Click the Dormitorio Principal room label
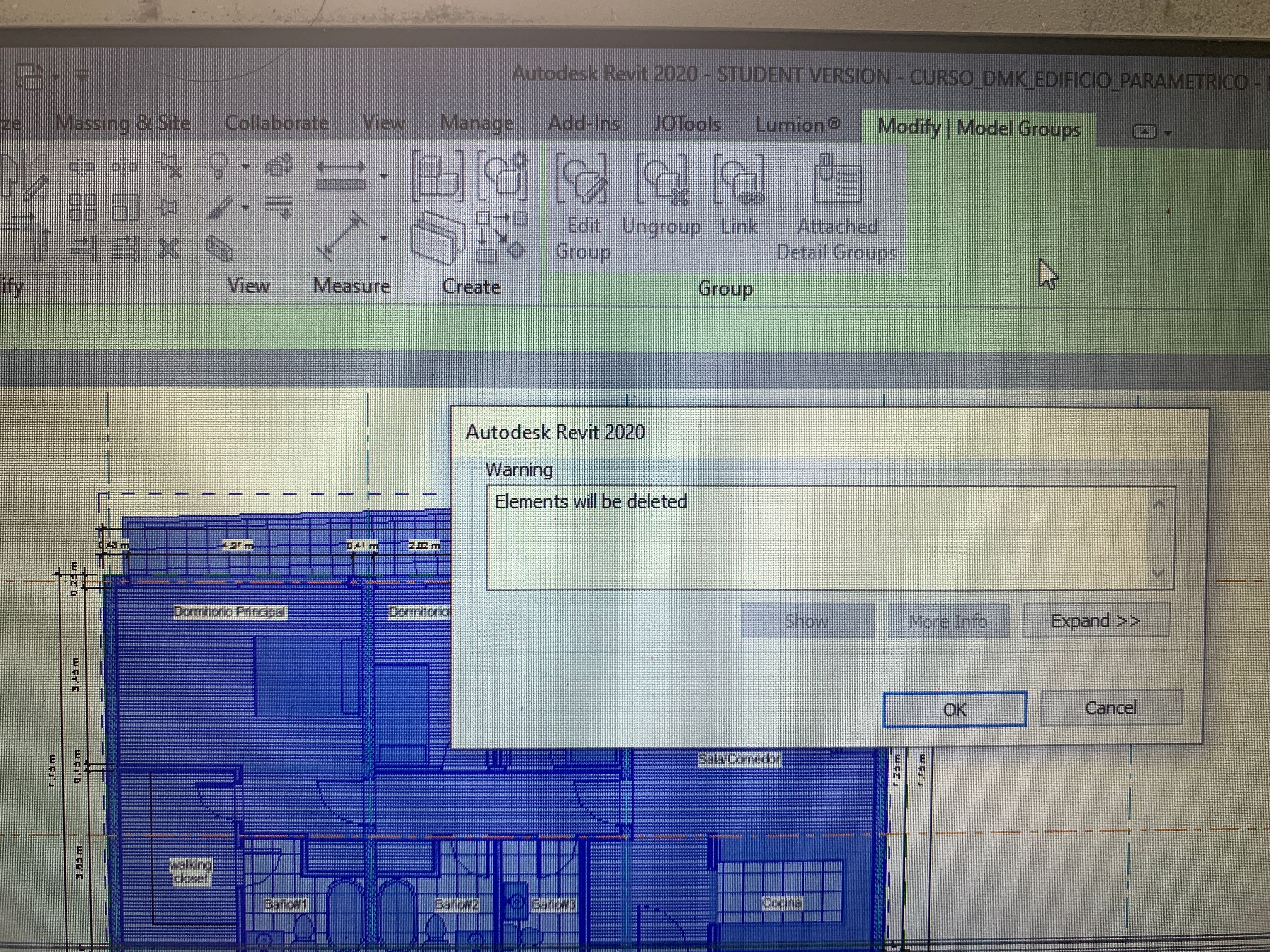 click(230, 612)
